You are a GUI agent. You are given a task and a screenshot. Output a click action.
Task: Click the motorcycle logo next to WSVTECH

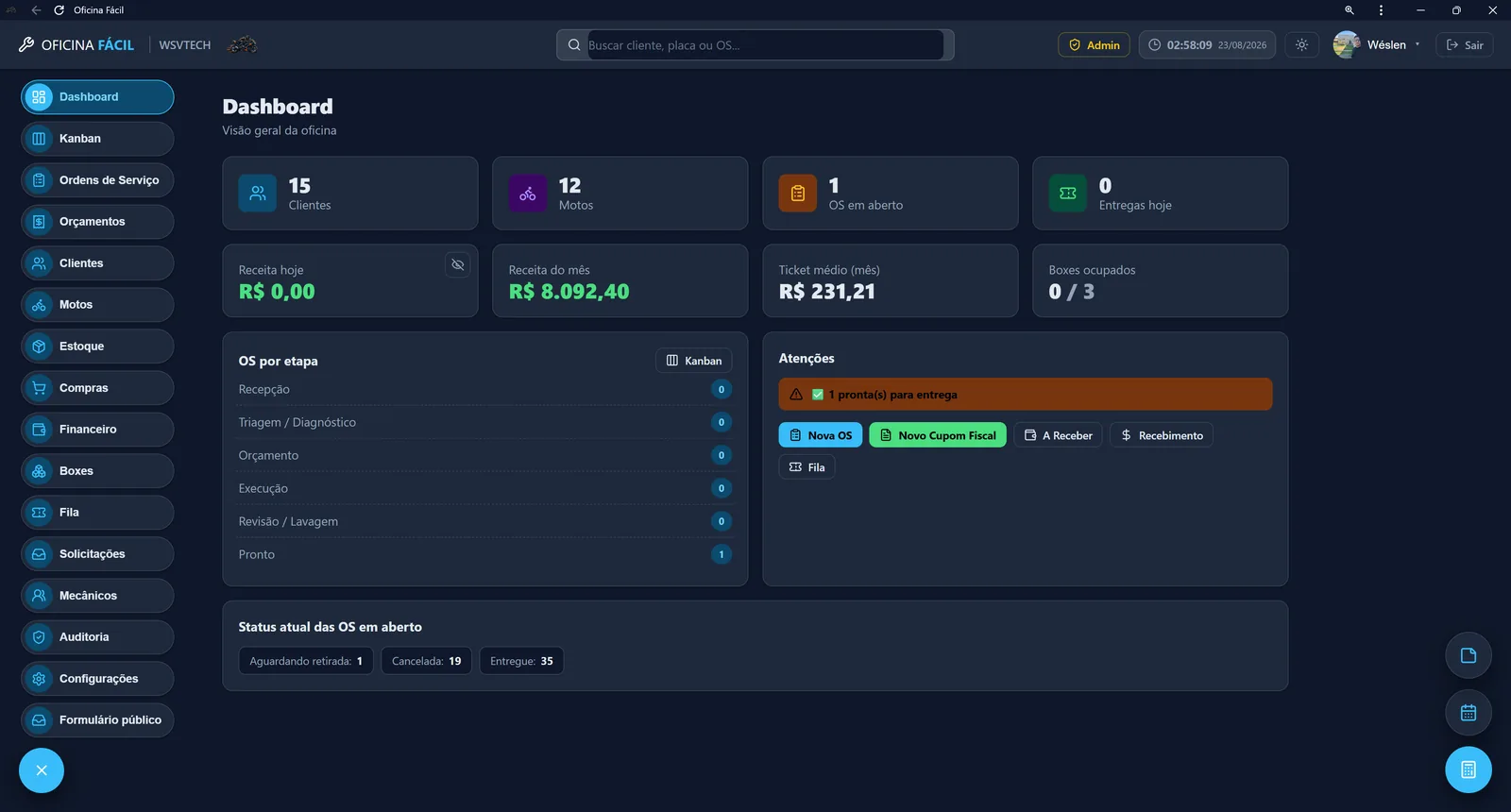(242, 44)
